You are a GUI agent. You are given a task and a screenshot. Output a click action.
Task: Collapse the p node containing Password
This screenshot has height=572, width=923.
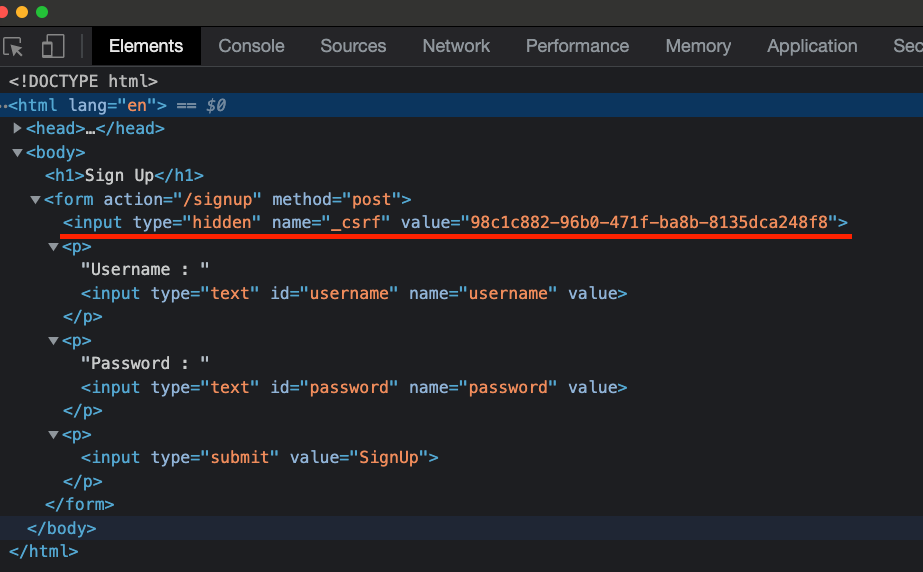coord(53,341)
